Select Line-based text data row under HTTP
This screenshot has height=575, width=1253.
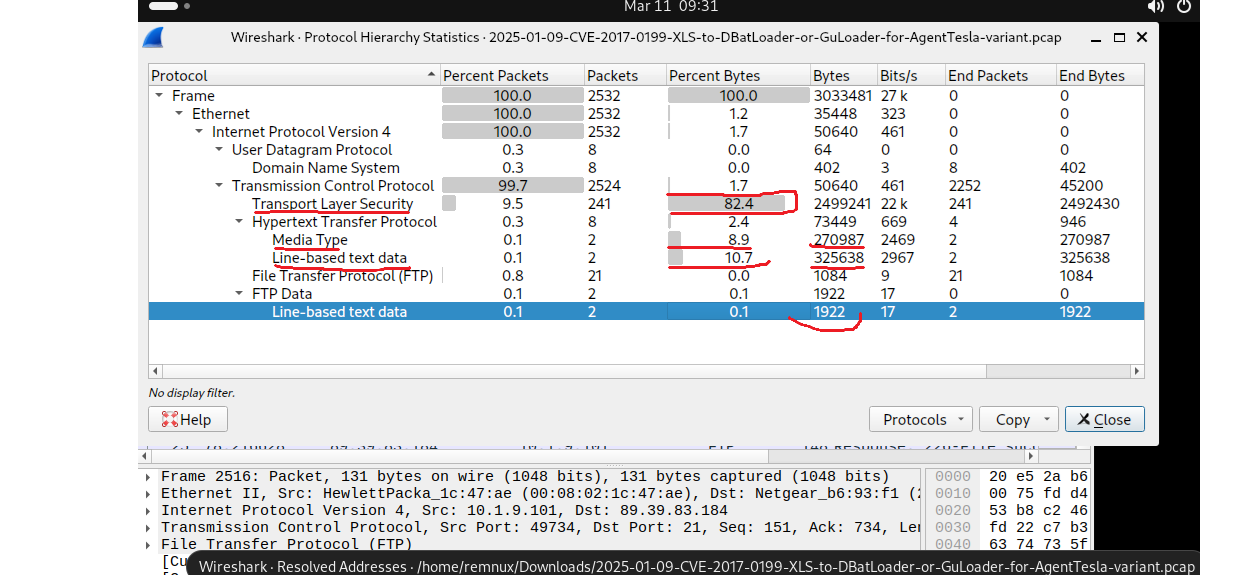point(646,258)
